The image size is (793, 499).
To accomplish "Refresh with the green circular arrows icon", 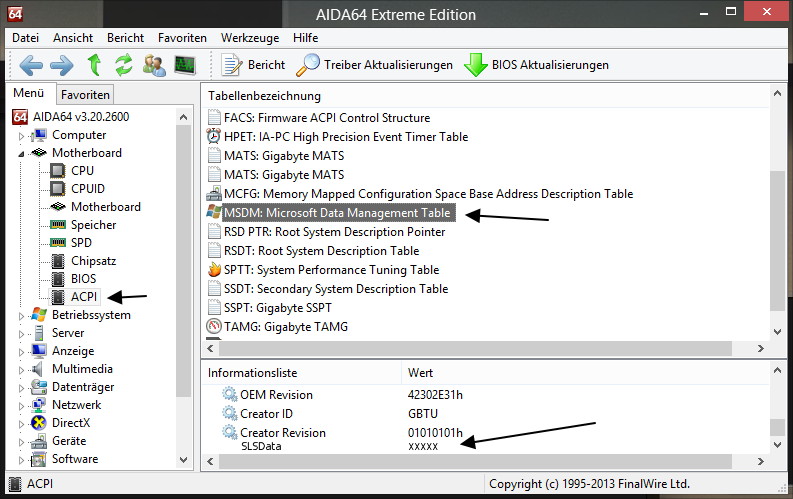I will coord(123,65).
